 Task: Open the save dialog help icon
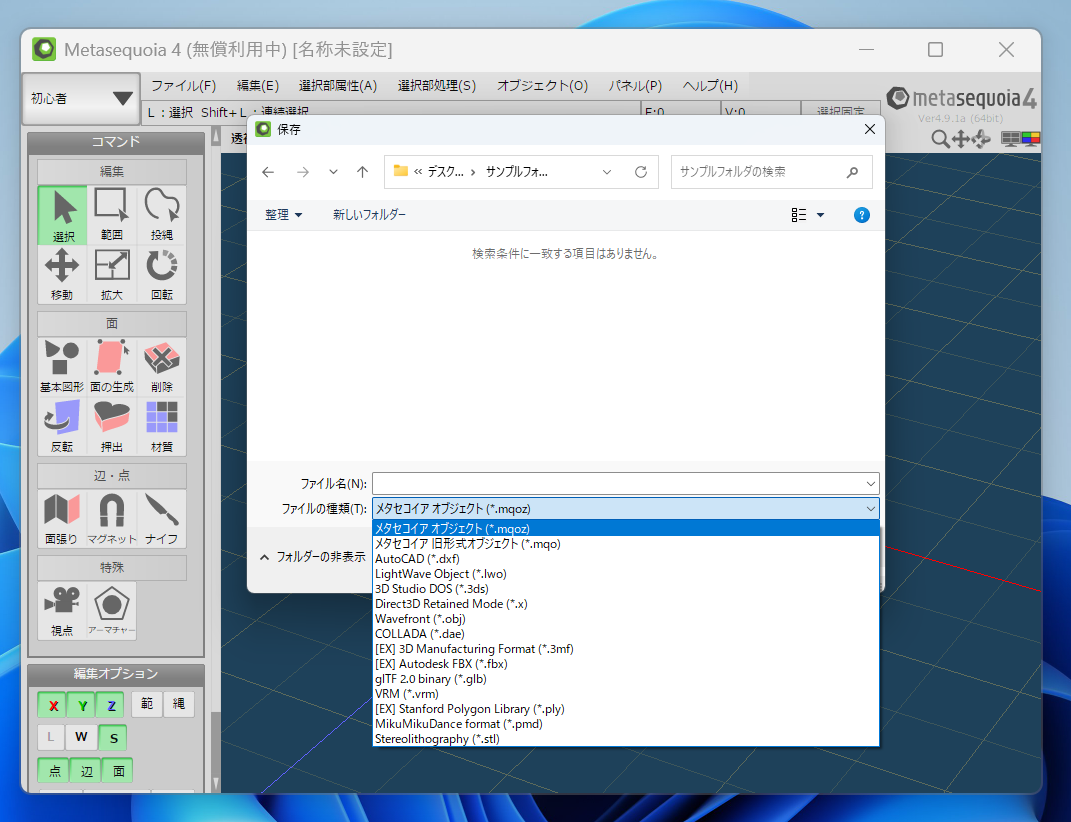click(x=862, y=215)
